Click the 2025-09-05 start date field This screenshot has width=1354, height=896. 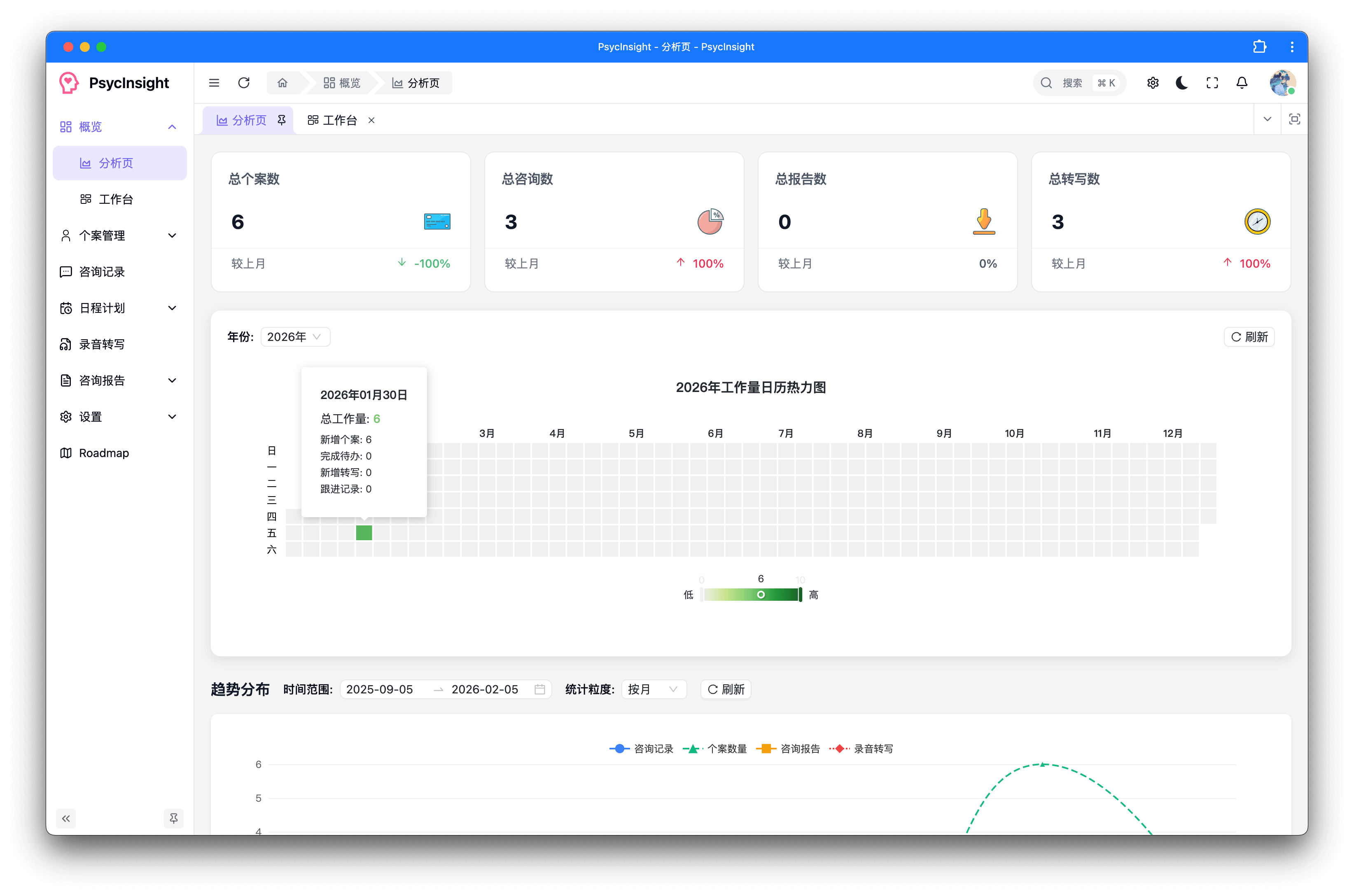point(380,690)
